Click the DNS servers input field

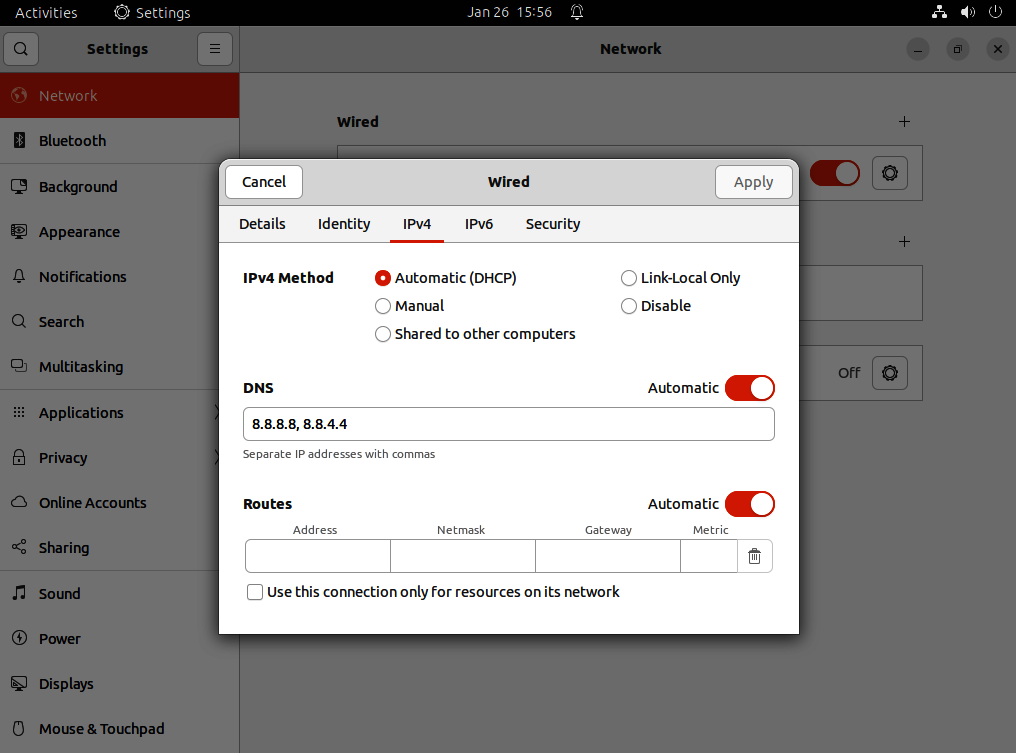pos(508,424)
